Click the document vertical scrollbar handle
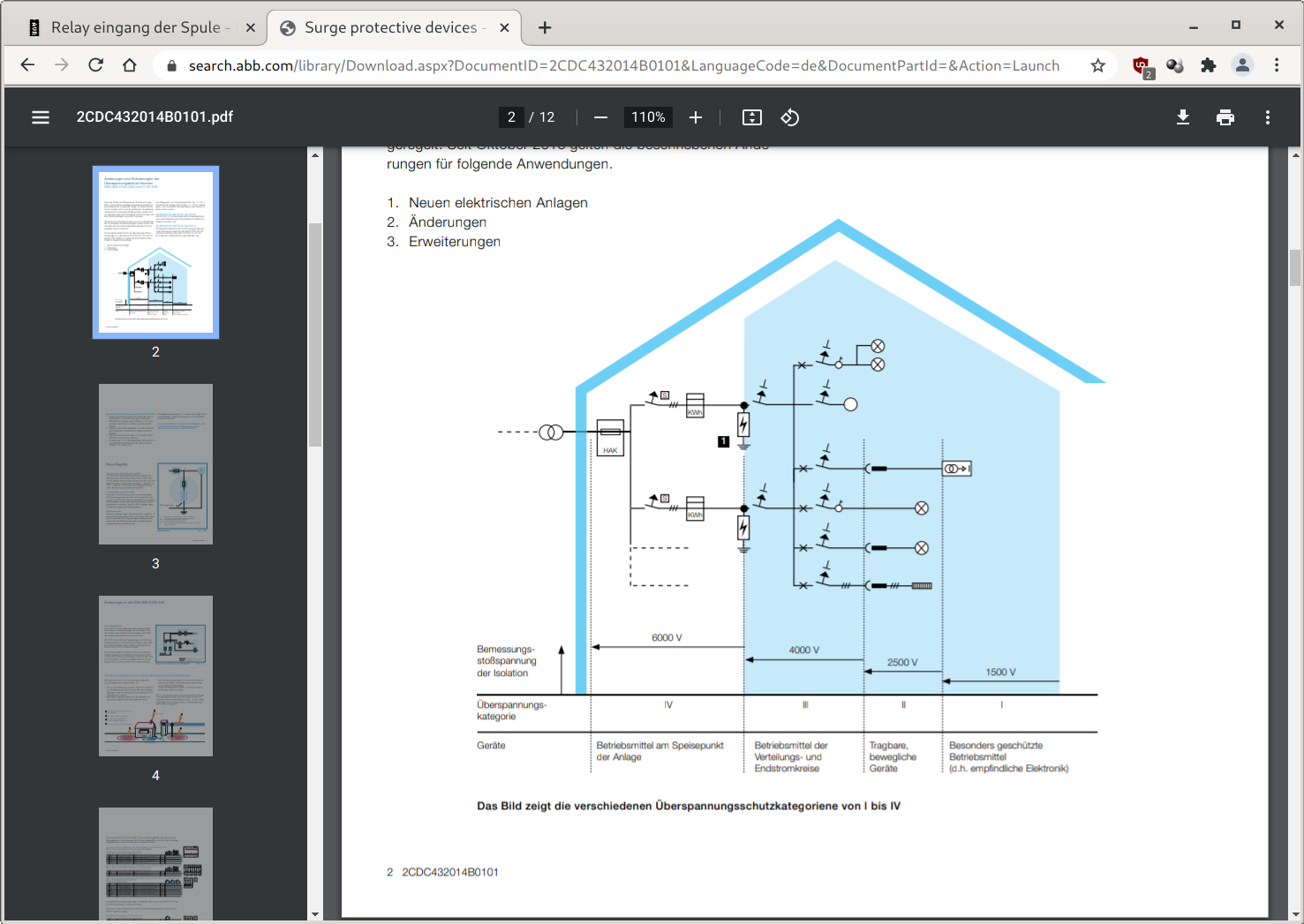 point(1295,268)
